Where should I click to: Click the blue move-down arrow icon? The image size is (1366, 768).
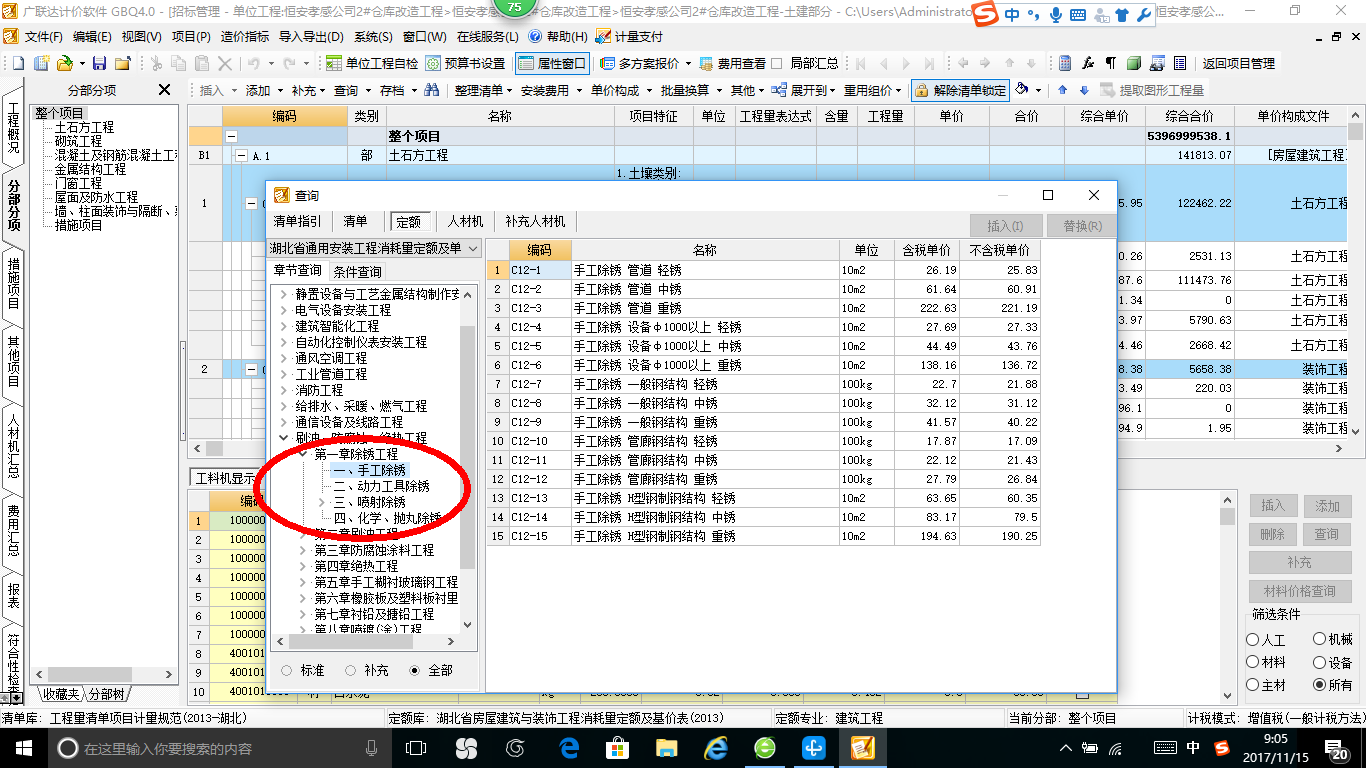pos(1083,90)
